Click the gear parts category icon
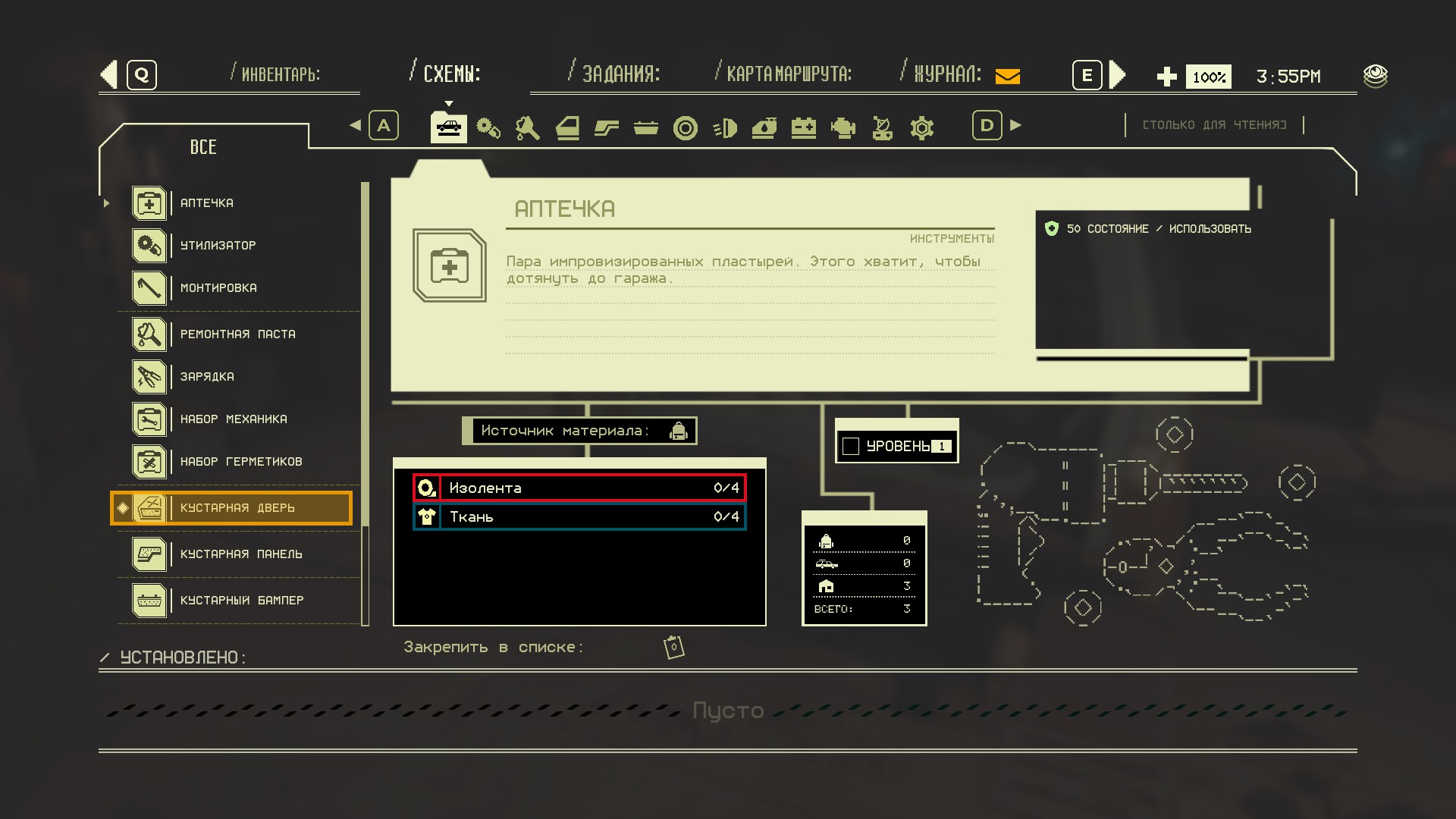 pyautogui.click(x=921, y=127)
